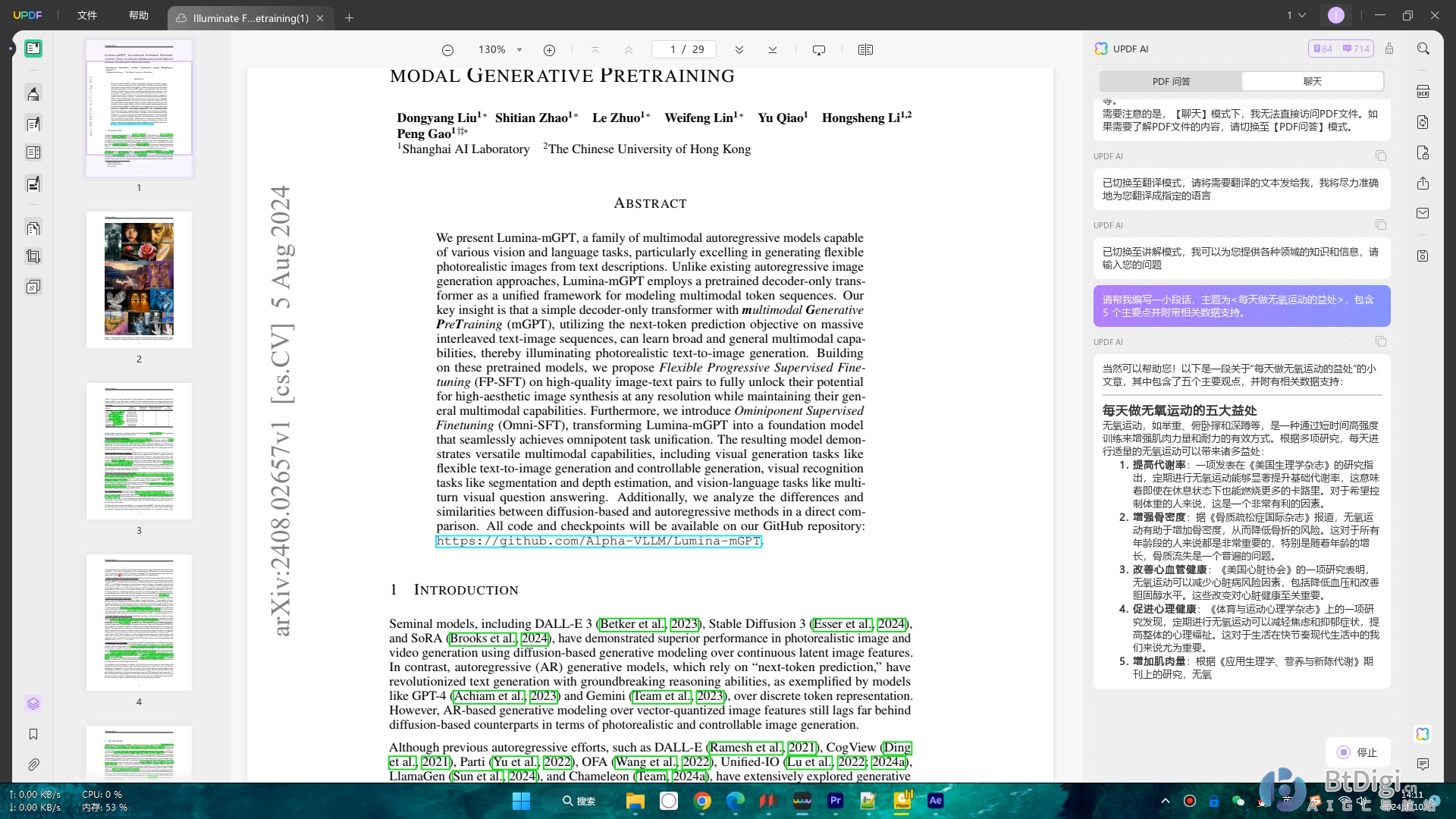This screenshot has height=819, width=1456.
Task: Close the Illuminate document tab
Action: coord(320,18)
